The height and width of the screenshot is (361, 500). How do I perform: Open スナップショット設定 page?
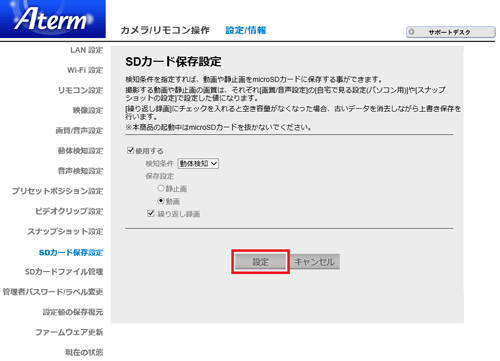pyautogui.click(x=65, y=231)
